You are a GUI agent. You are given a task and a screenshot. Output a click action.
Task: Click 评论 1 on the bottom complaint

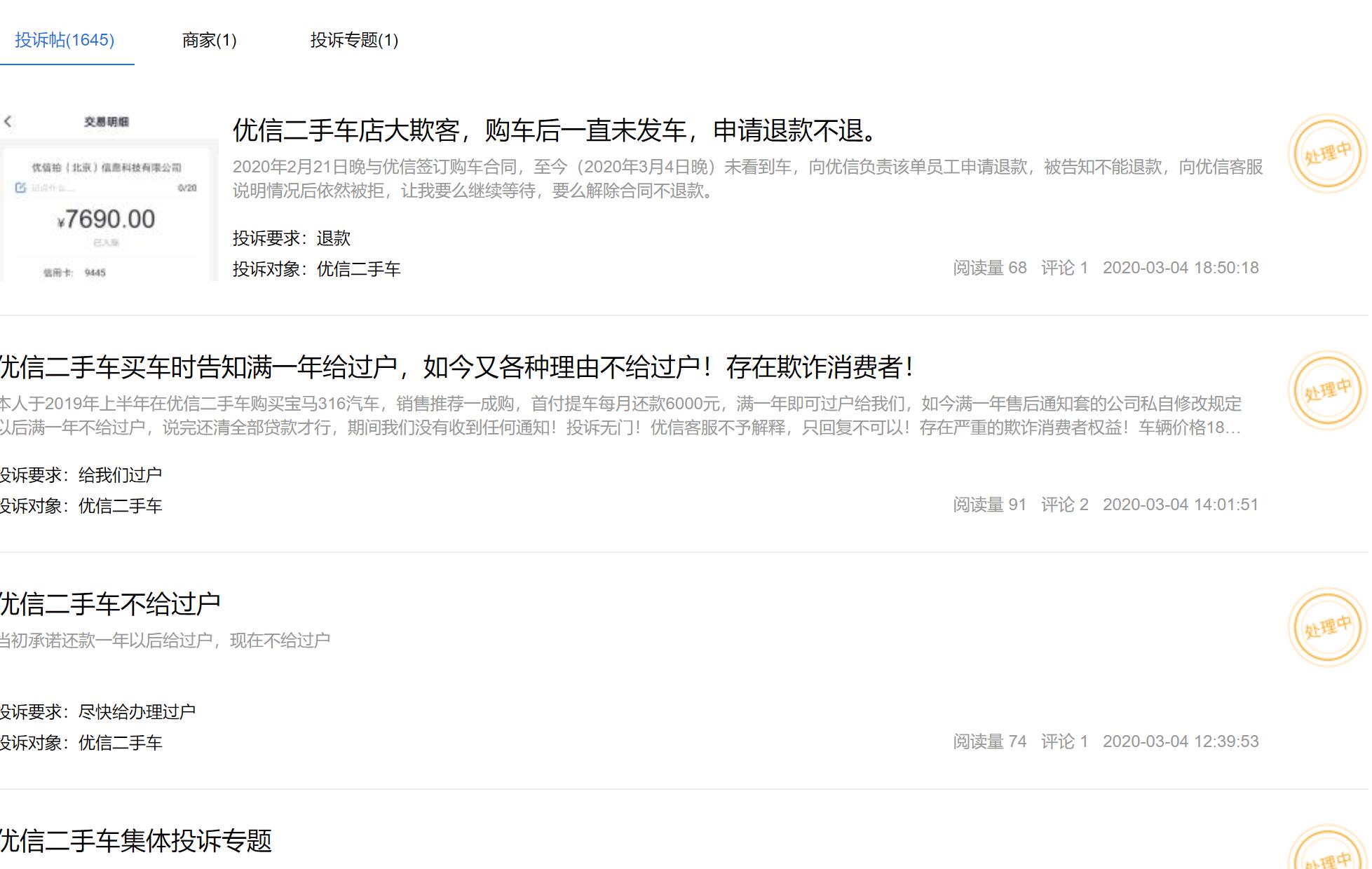[1064, 741]
